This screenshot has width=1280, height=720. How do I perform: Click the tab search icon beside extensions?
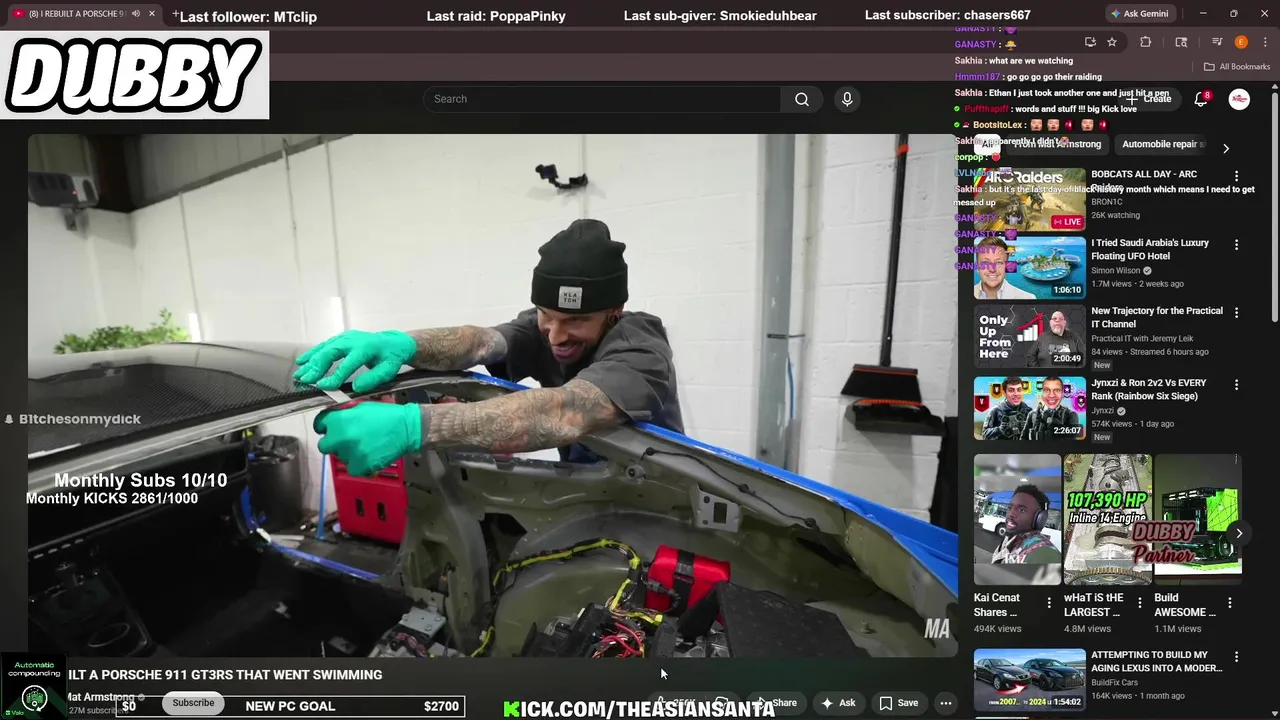(x=1181, y=42)
